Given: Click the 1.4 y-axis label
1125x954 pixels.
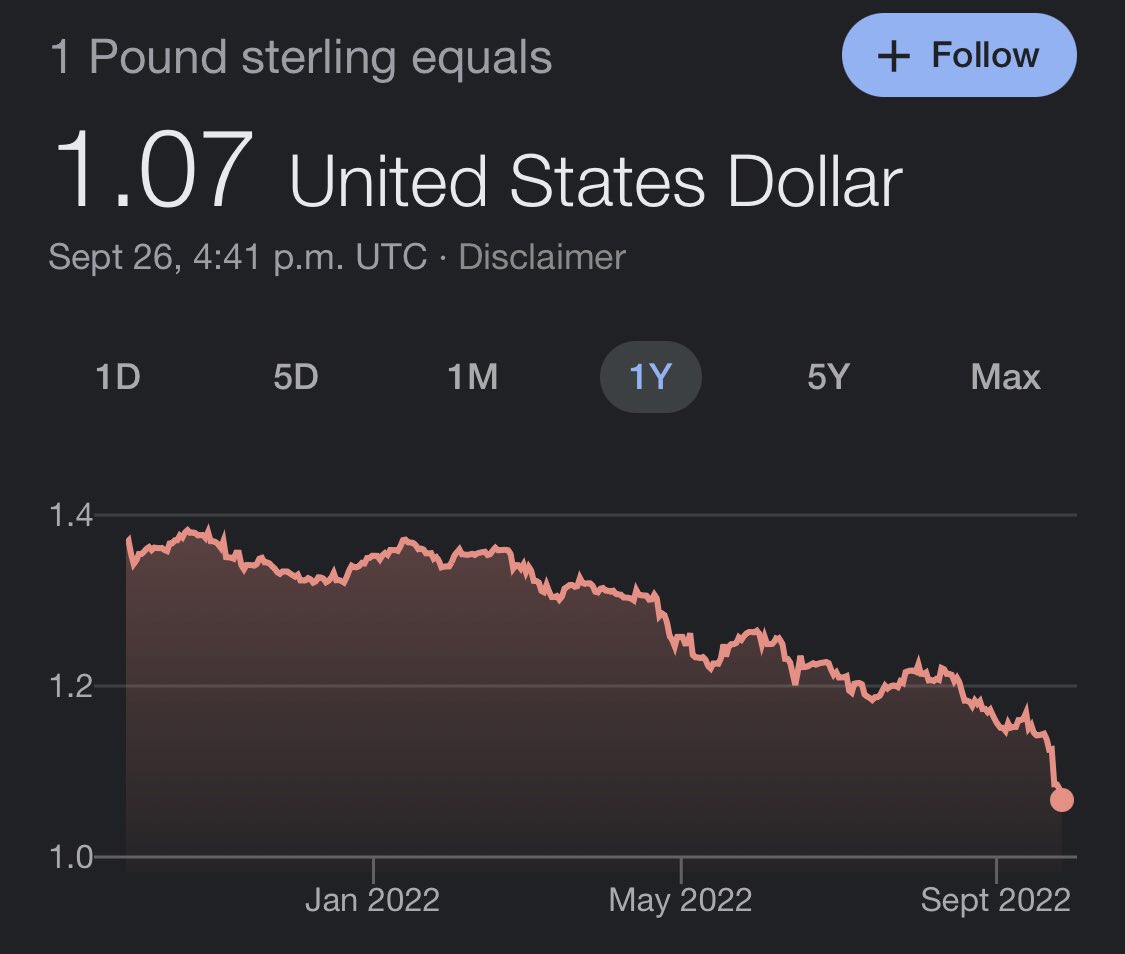Looking at the screenshot, I should pos(70,516).
